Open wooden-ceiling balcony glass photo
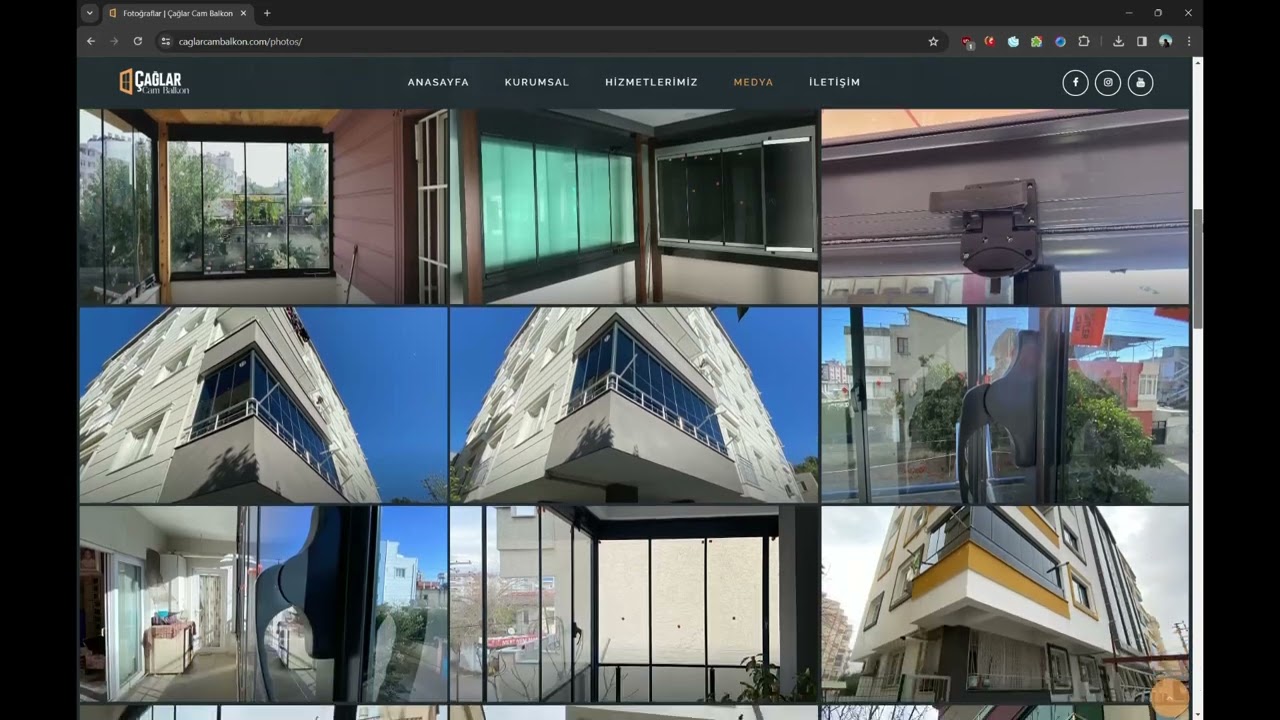 [263, 207]
